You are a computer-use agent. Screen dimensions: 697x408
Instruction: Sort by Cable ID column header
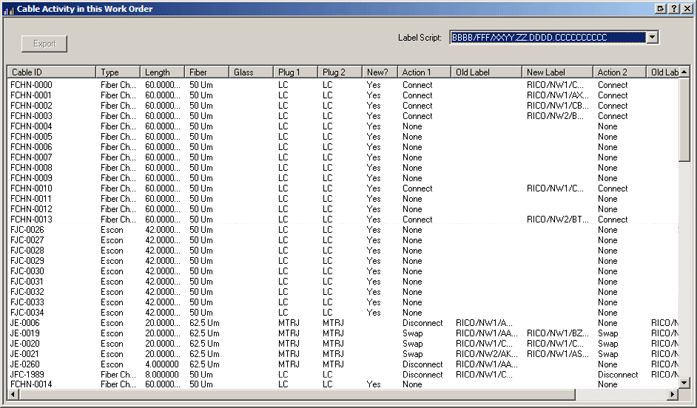(x=52, y=72)
